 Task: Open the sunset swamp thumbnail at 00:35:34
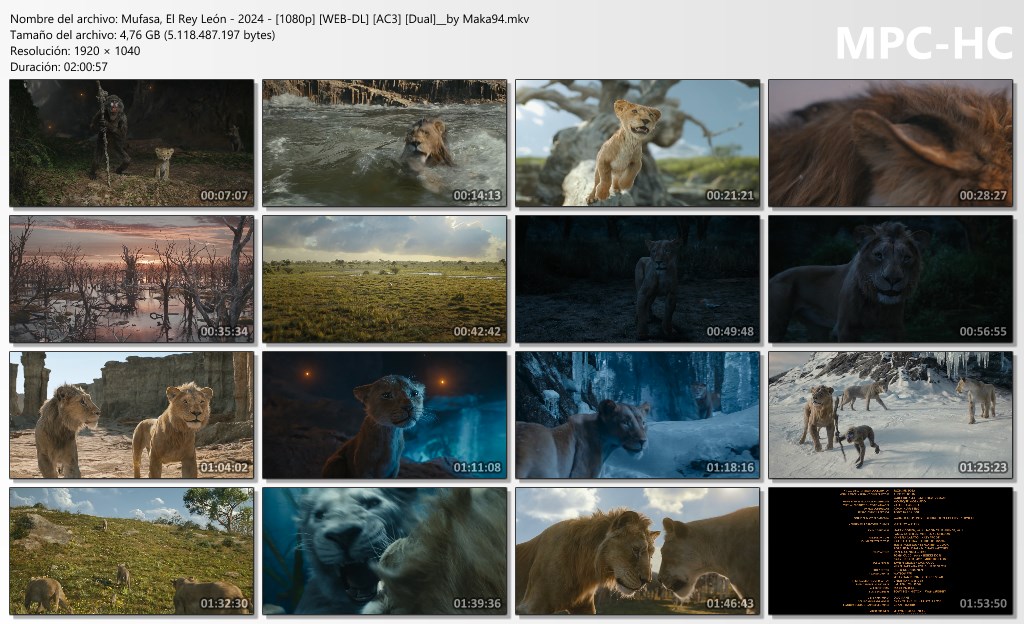[131, 279]
